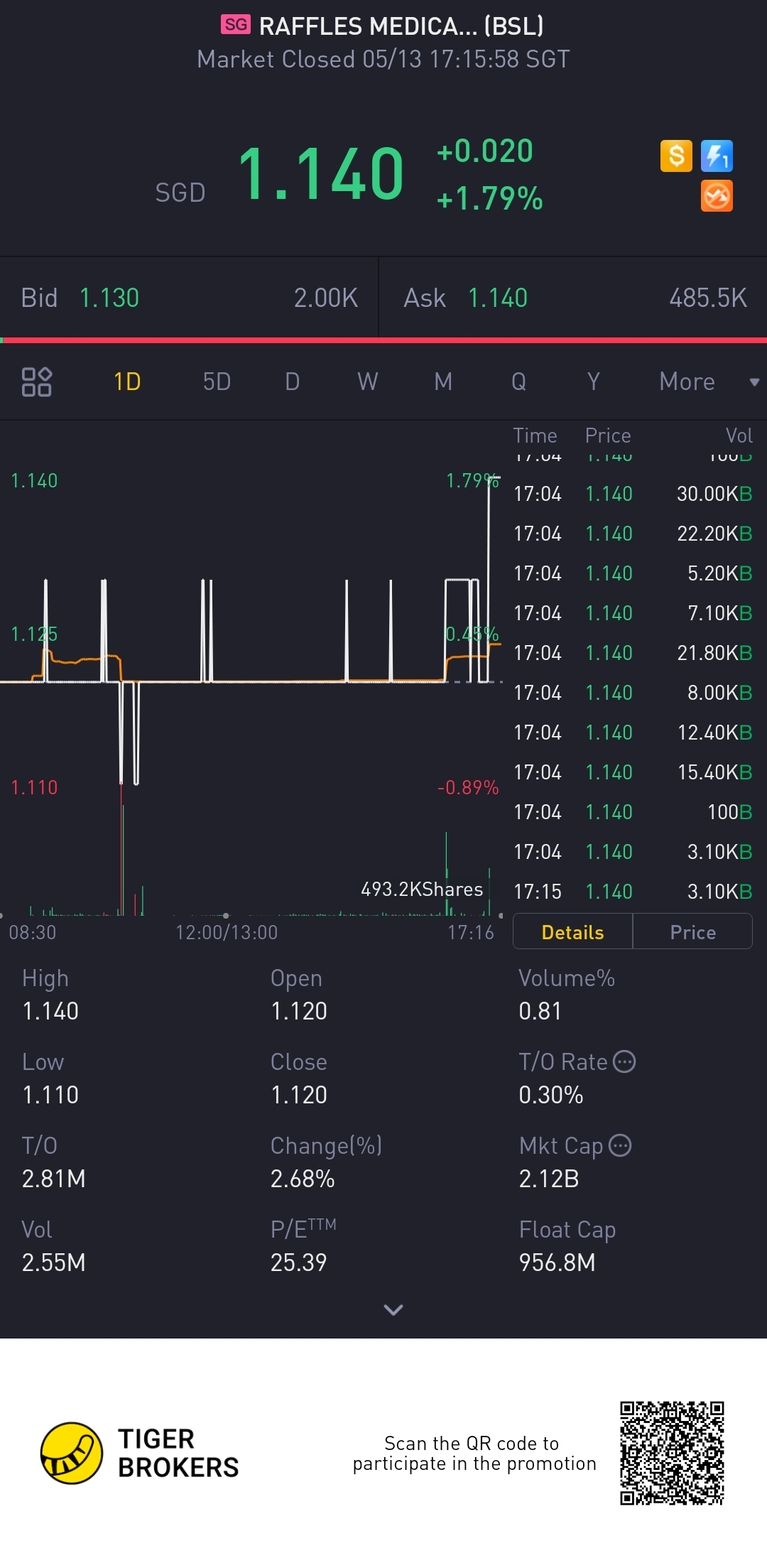This screenshot has width=767, height=1568.
Task: Tap the Close 1.120 value
Action: pos(299,1095)
